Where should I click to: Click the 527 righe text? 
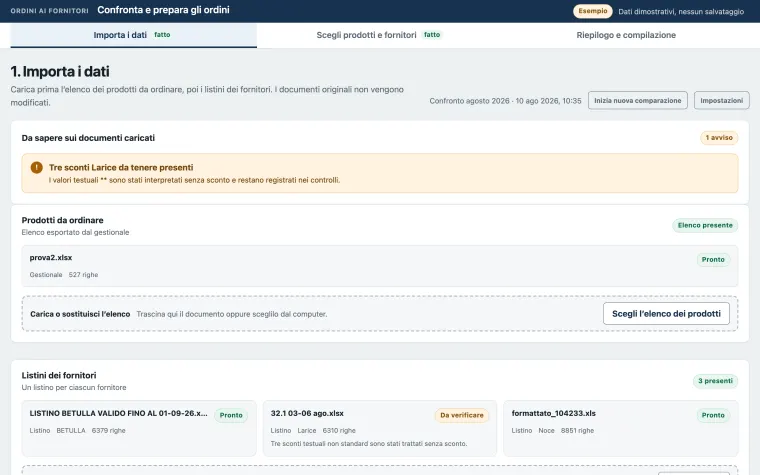83,275
